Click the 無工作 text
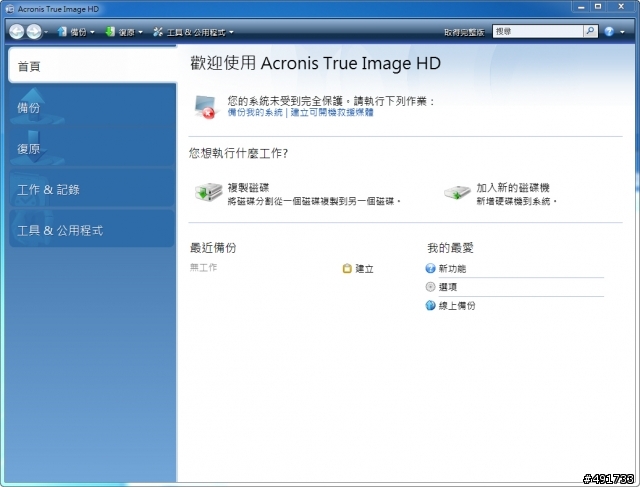Screen dimensions: 640x487 (x=203, y=267)
